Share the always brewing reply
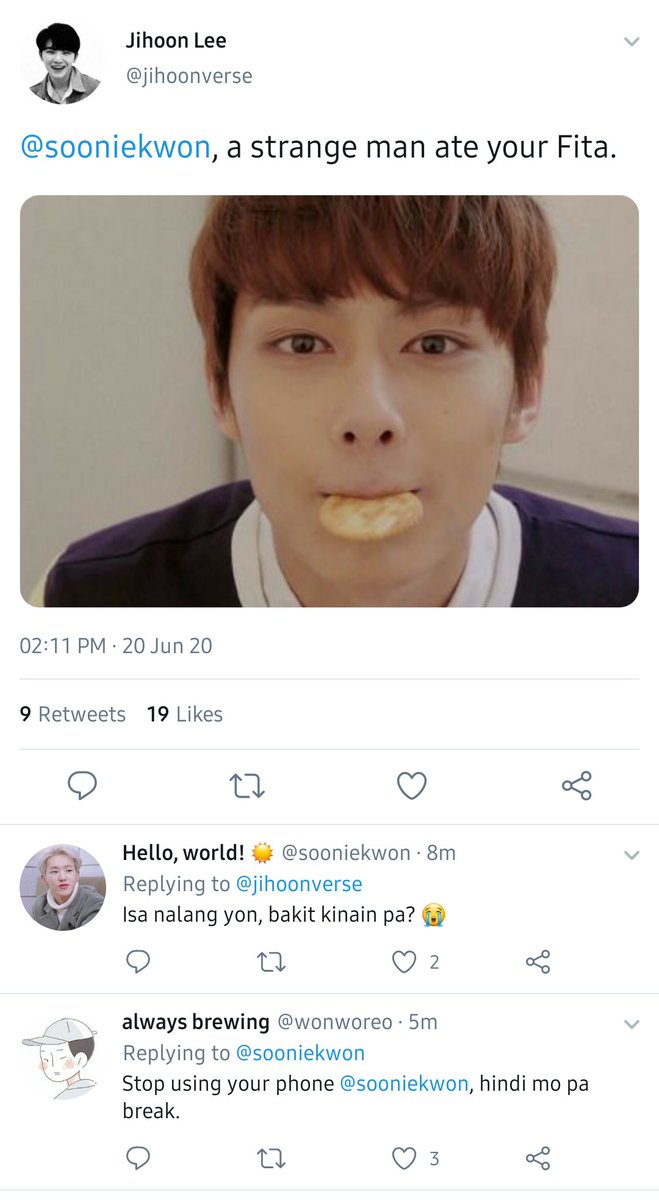The width and height of the screenshot is (659, 1200). click(x=538, y=1158)
